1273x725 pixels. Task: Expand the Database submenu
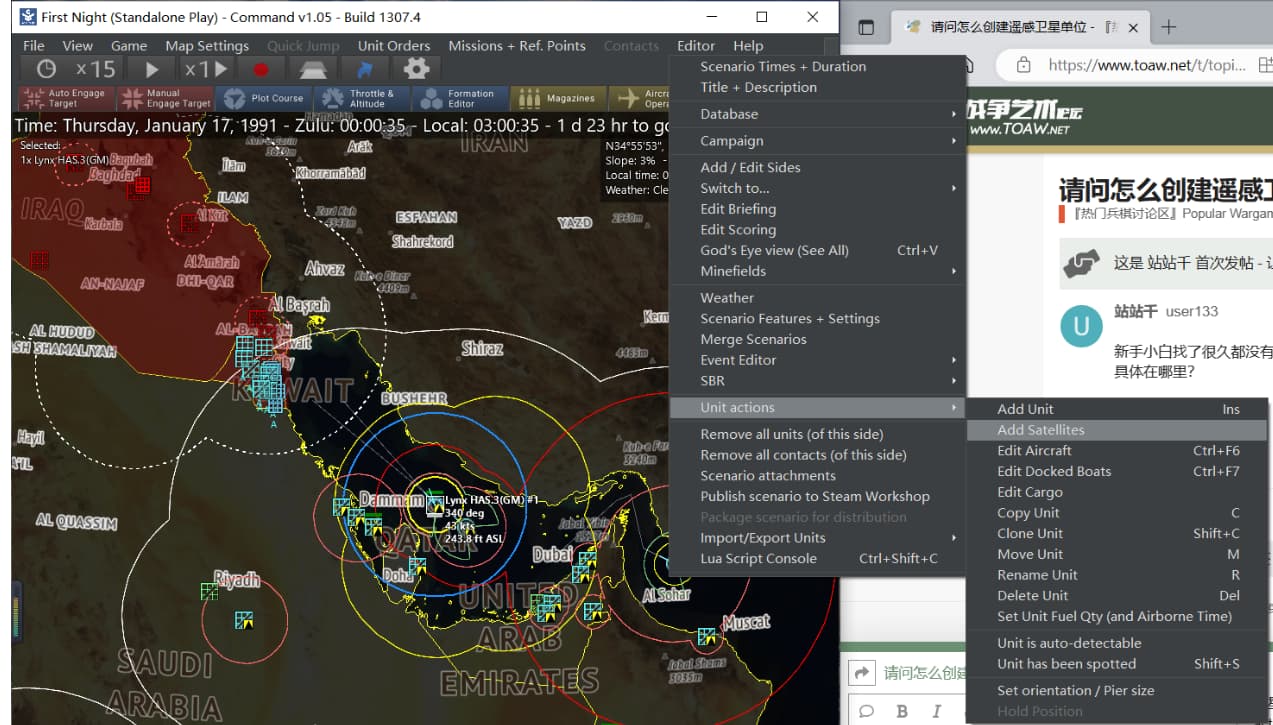click(817, 114)
